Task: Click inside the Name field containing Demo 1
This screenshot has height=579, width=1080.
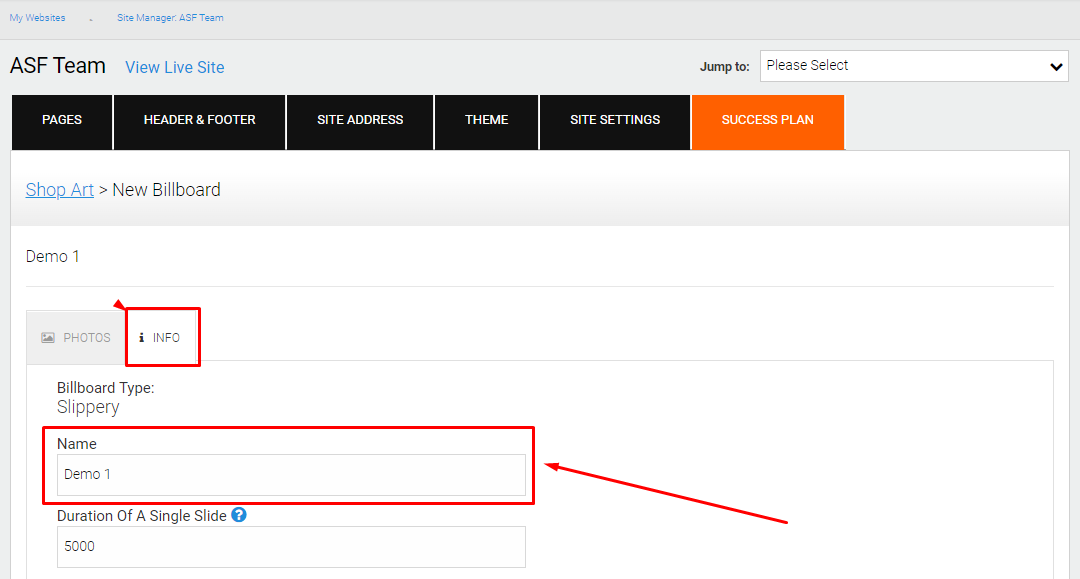Action: pos(291,474)
